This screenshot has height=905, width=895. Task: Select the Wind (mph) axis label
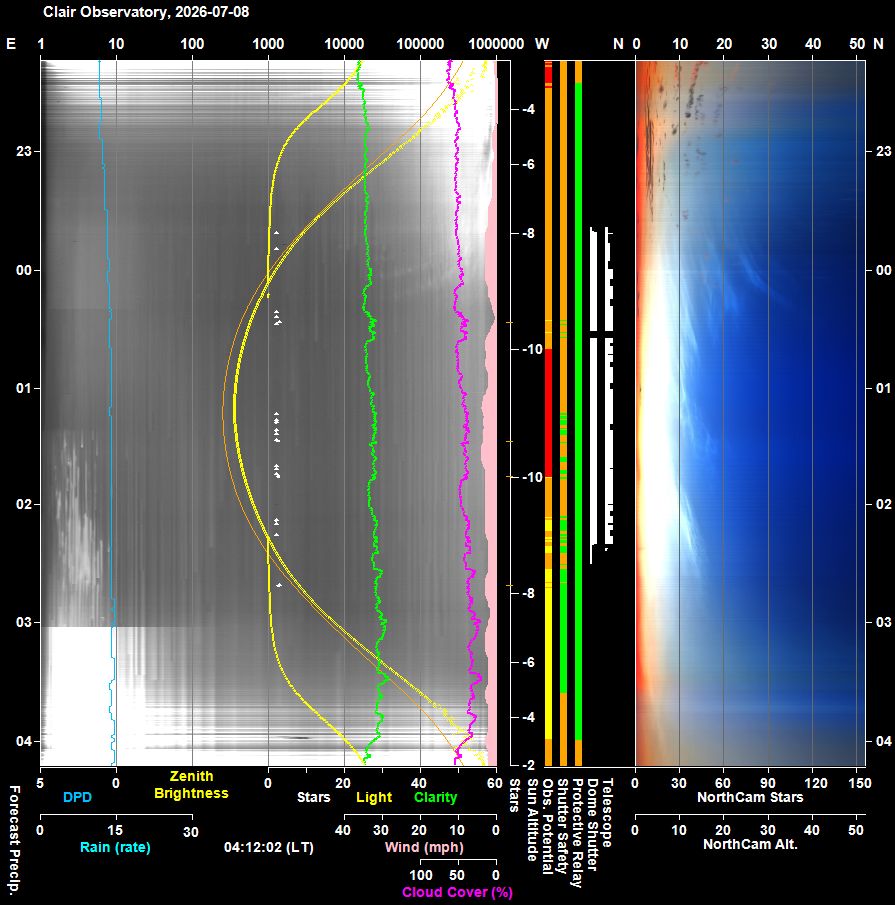coord(424,847)
